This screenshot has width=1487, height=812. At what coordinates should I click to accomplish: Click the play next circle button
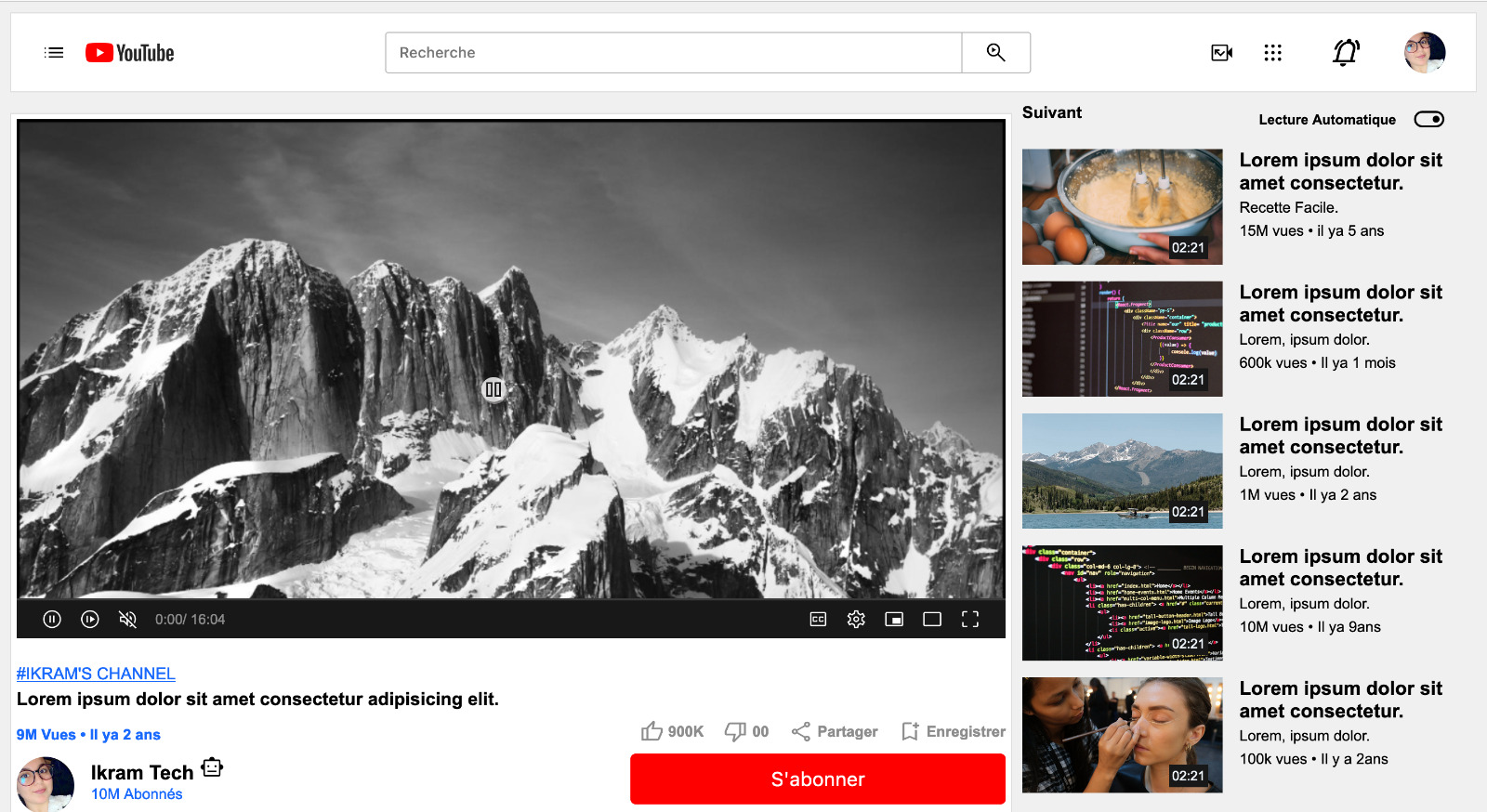pyautogui.click(x=90, y=619)
